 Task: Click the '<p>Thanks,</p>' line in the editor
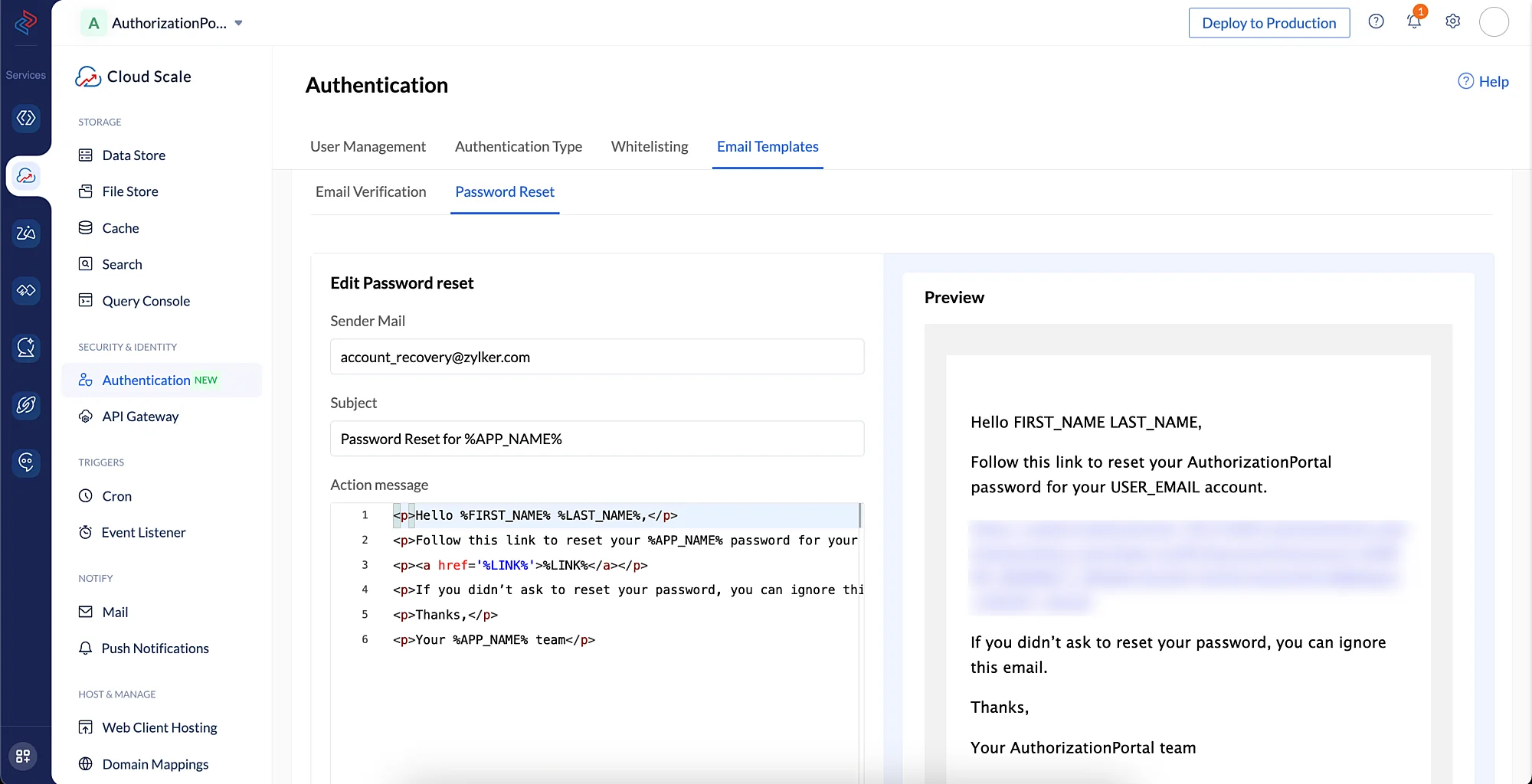[445, 615]
